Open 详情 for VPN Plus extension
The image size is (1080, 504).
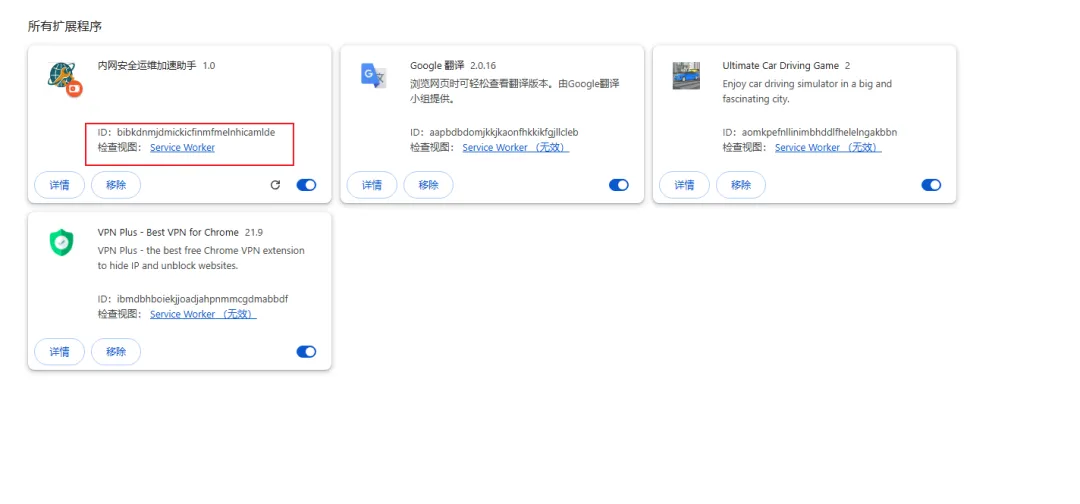[59, 351]
